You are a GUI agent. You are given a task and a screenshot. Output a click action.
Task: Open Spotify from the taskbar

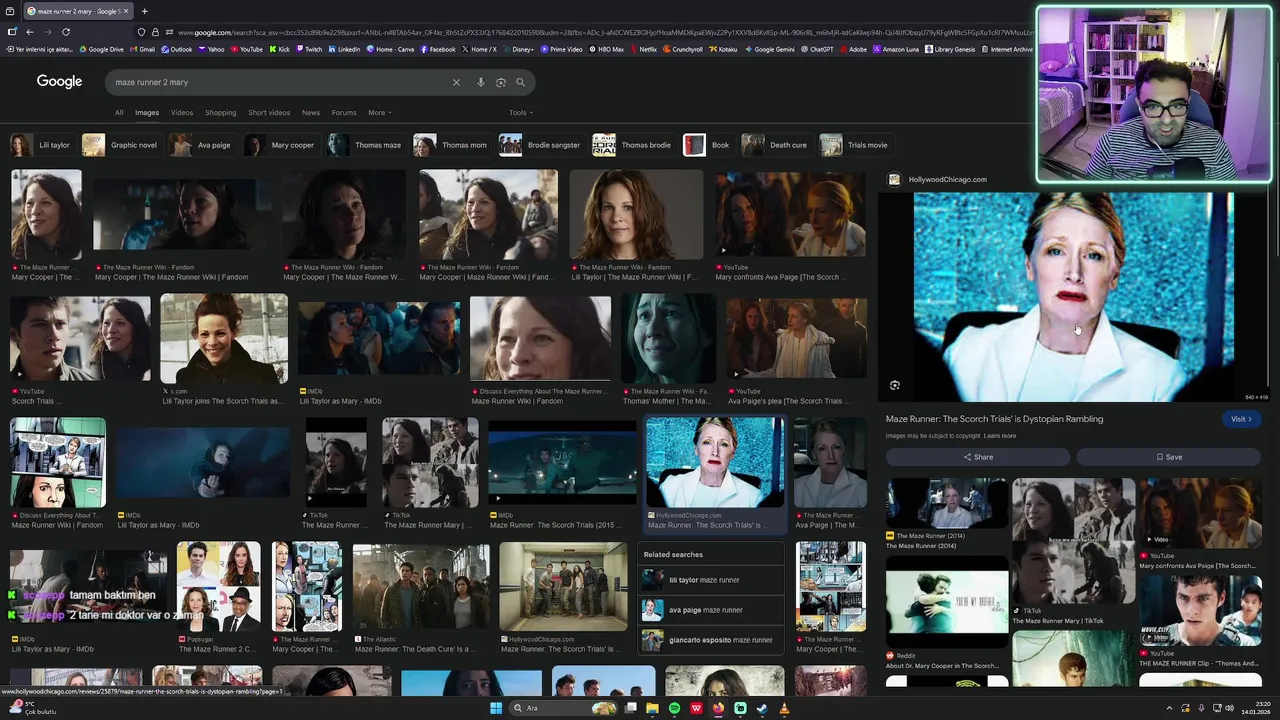[x=674, y=708]
